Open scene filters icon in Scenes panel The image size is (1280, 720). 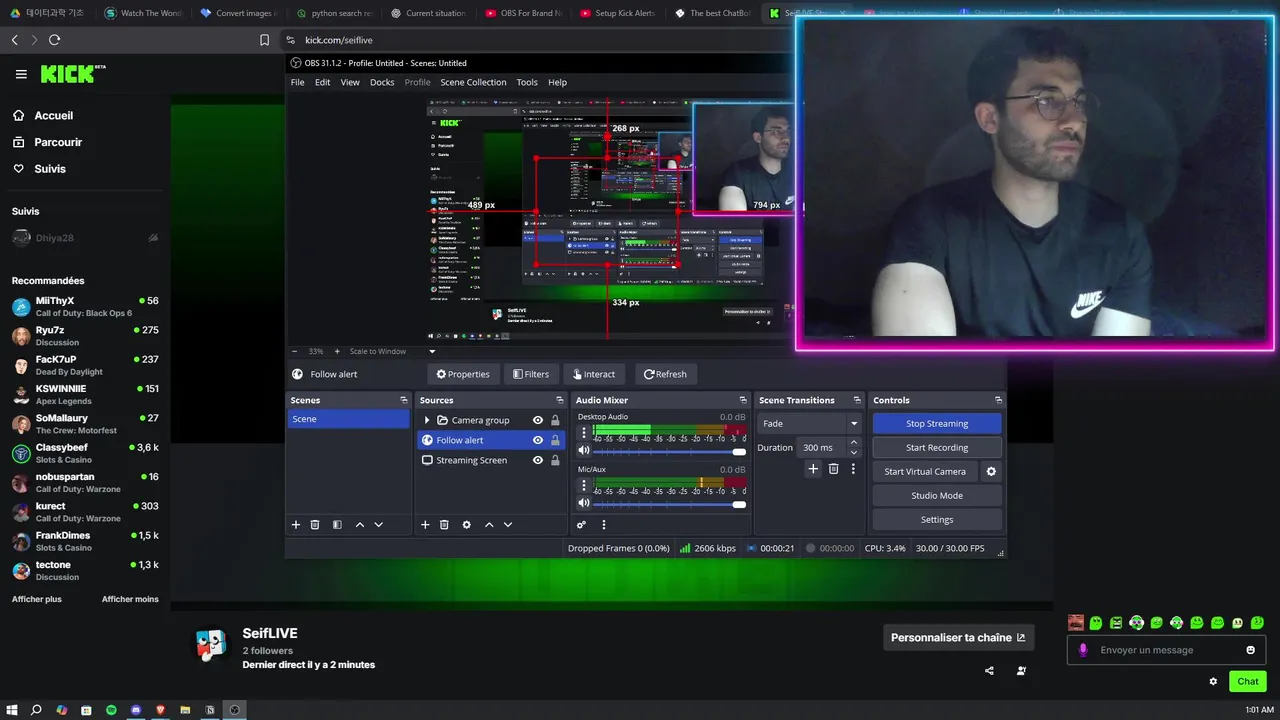[x=337, y=525]
